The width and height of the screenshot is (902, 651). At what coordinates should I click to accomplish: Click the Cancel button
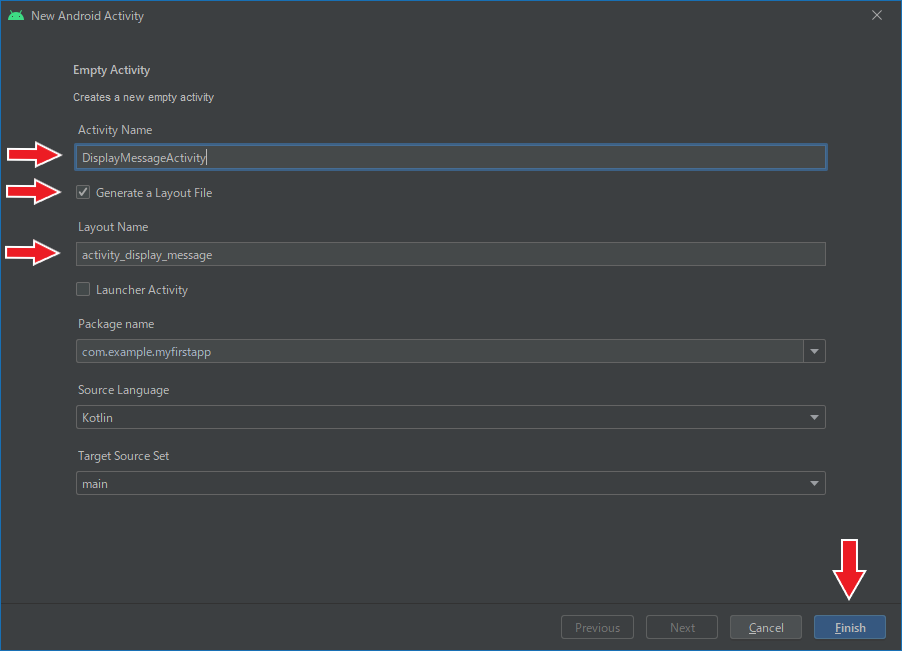click(765, 627)
